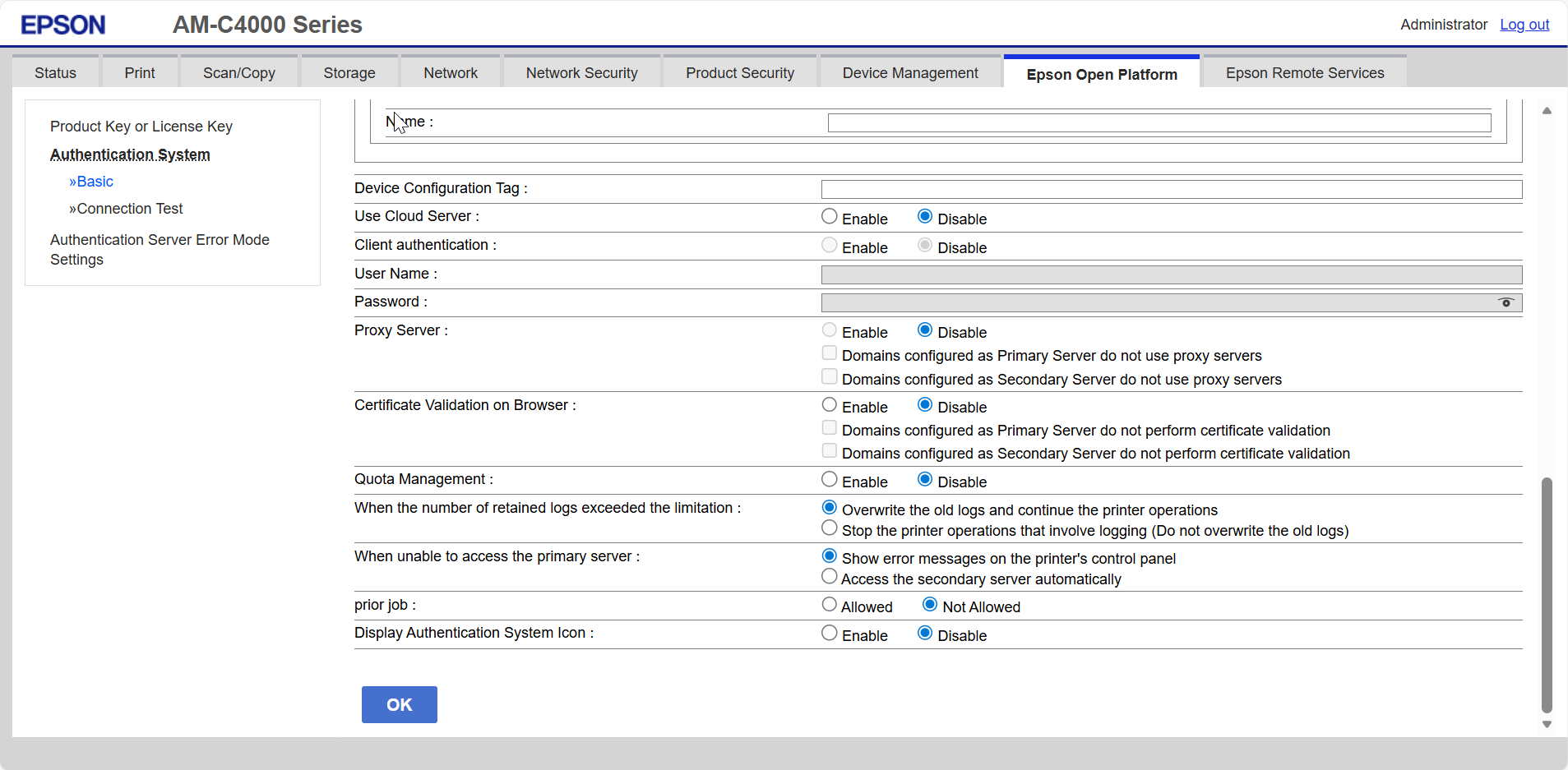Open the Network Security tab
The width and height of the screenshot is (1568, 770).
(x=581, y=73)
